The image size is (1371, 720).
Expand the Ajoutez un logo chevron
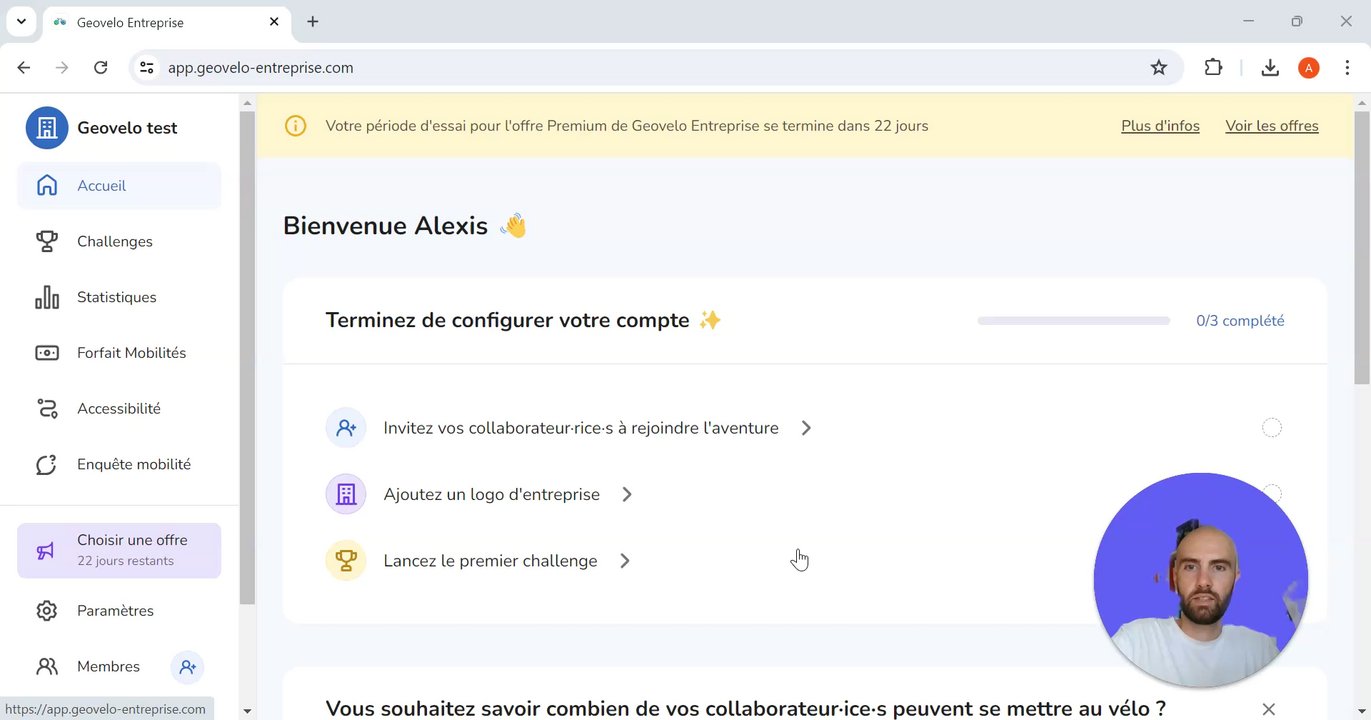pos(627,494)
